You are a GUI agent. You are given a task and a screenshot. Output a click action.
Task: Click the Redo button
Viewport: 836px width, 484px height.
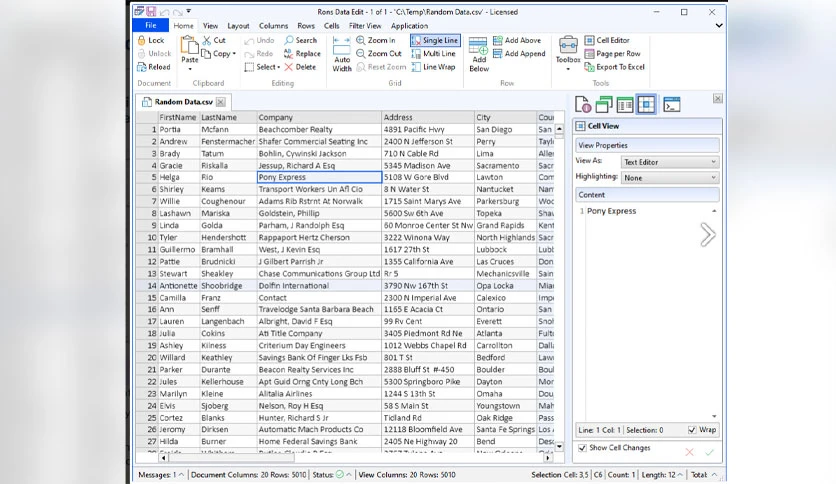[259, 53]
